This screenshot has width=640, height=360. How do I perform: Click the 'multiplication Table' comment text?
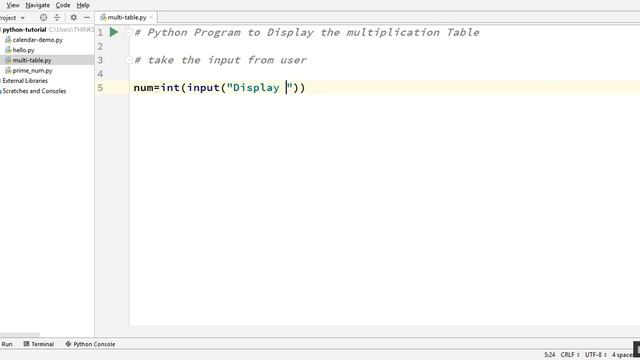(413, 32)
